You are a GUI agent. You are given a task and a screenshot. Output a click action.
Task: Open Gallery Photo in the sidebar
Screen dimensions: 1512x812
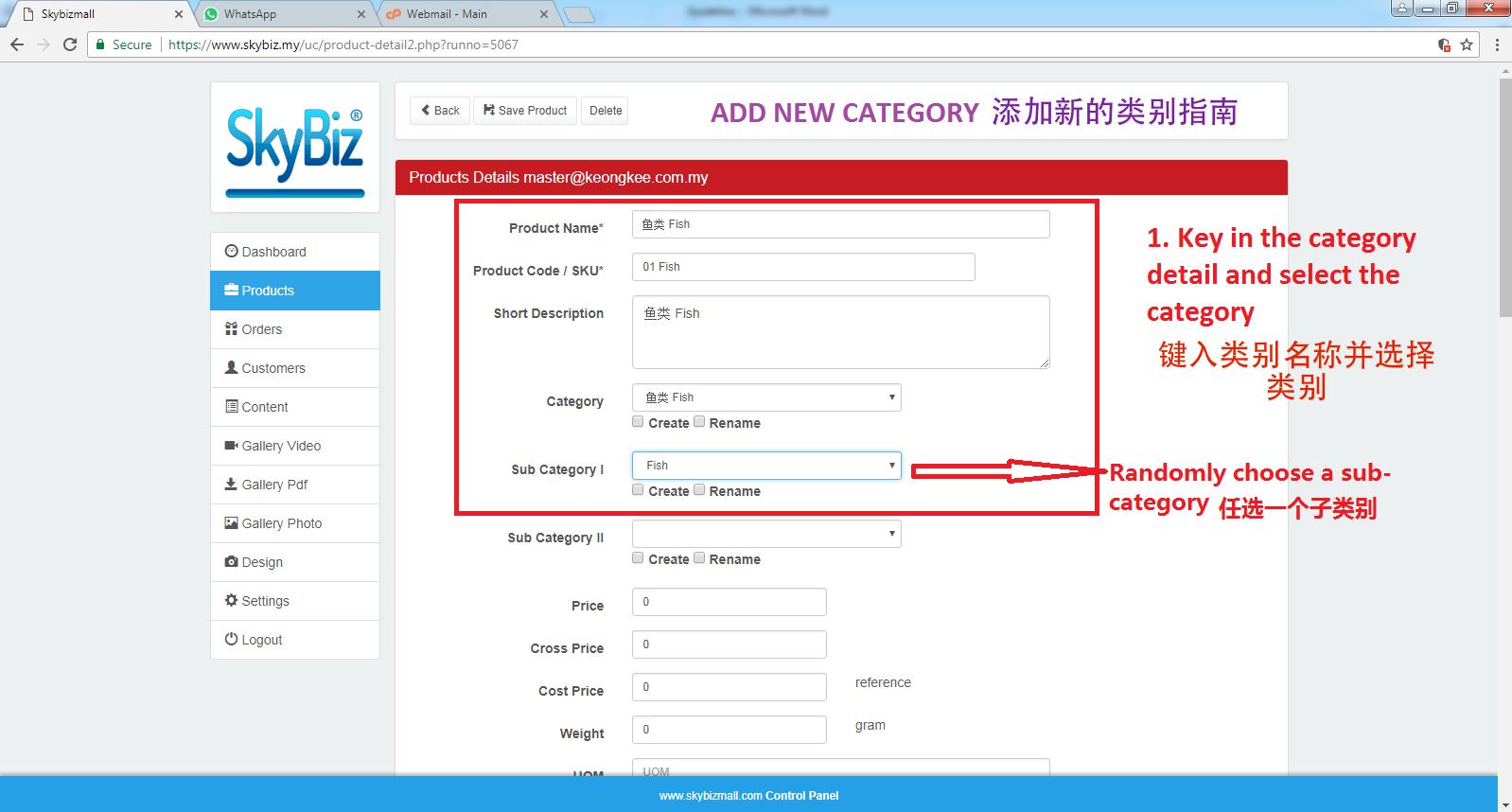pyautogui.click(x=295, y=523)
